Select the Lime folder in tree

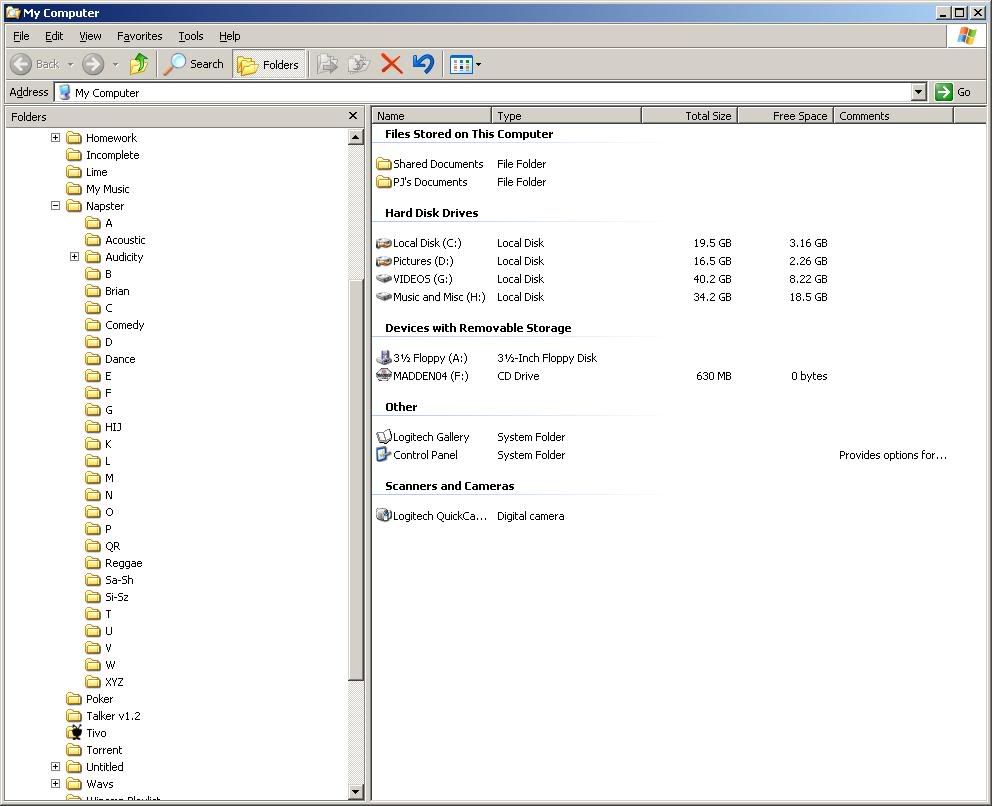(96, 172)
